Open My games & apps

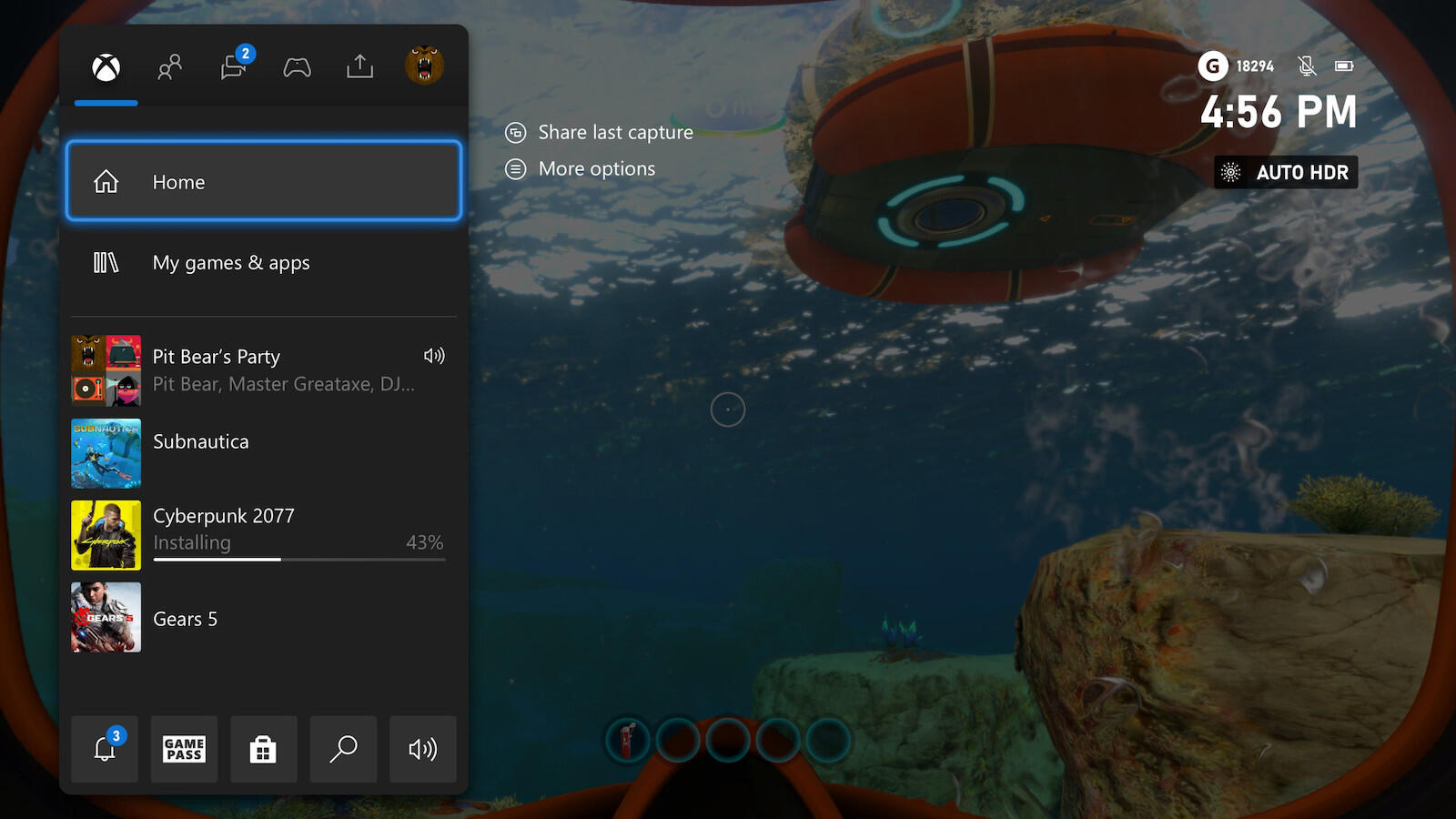pyautogui.click(x=264, y=263)
